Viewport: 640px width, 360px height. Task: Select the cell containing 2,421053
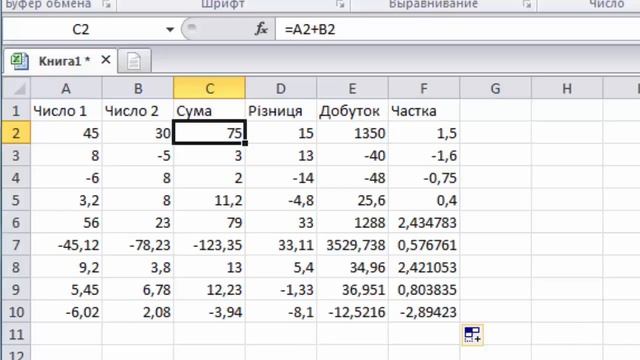point(424,267)
